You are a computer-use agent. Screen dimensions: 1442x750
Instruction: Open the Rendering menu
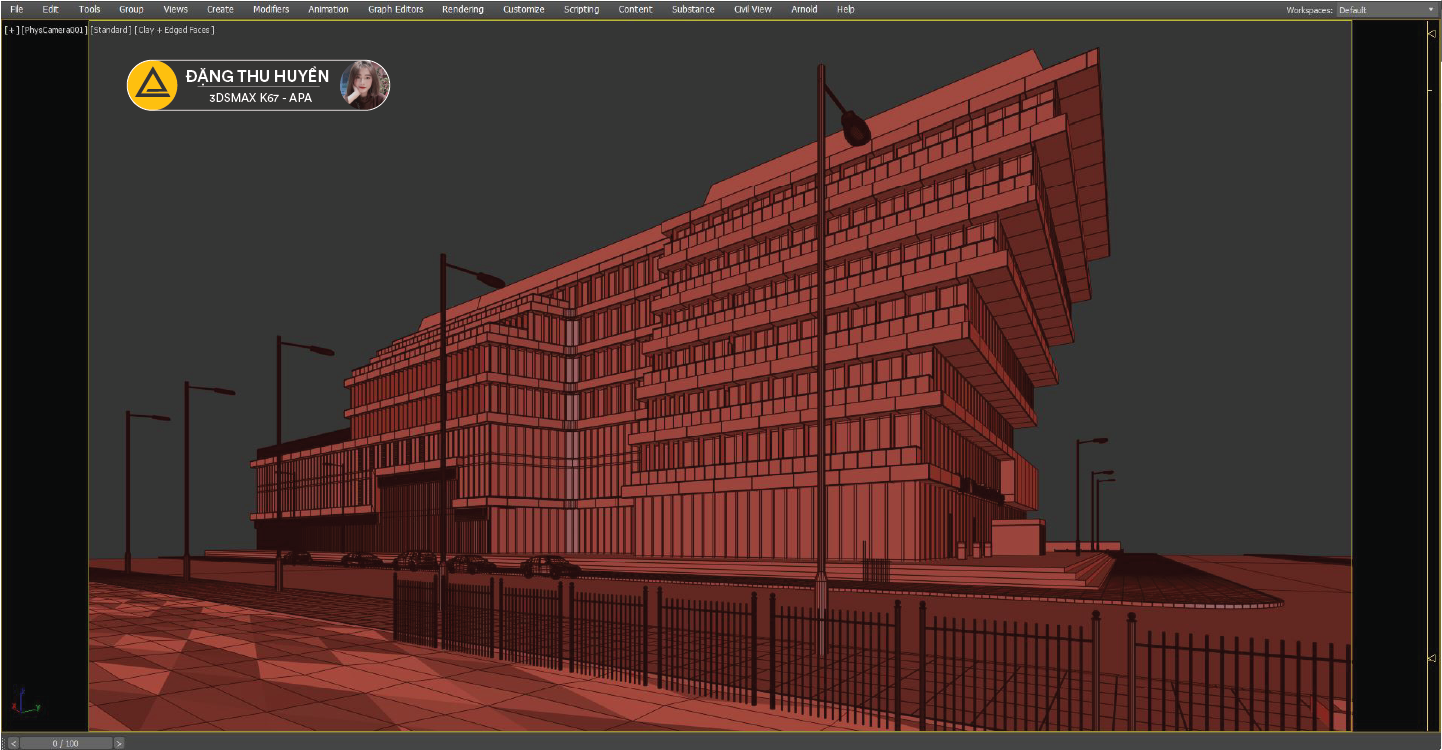[x=462, y=10]
